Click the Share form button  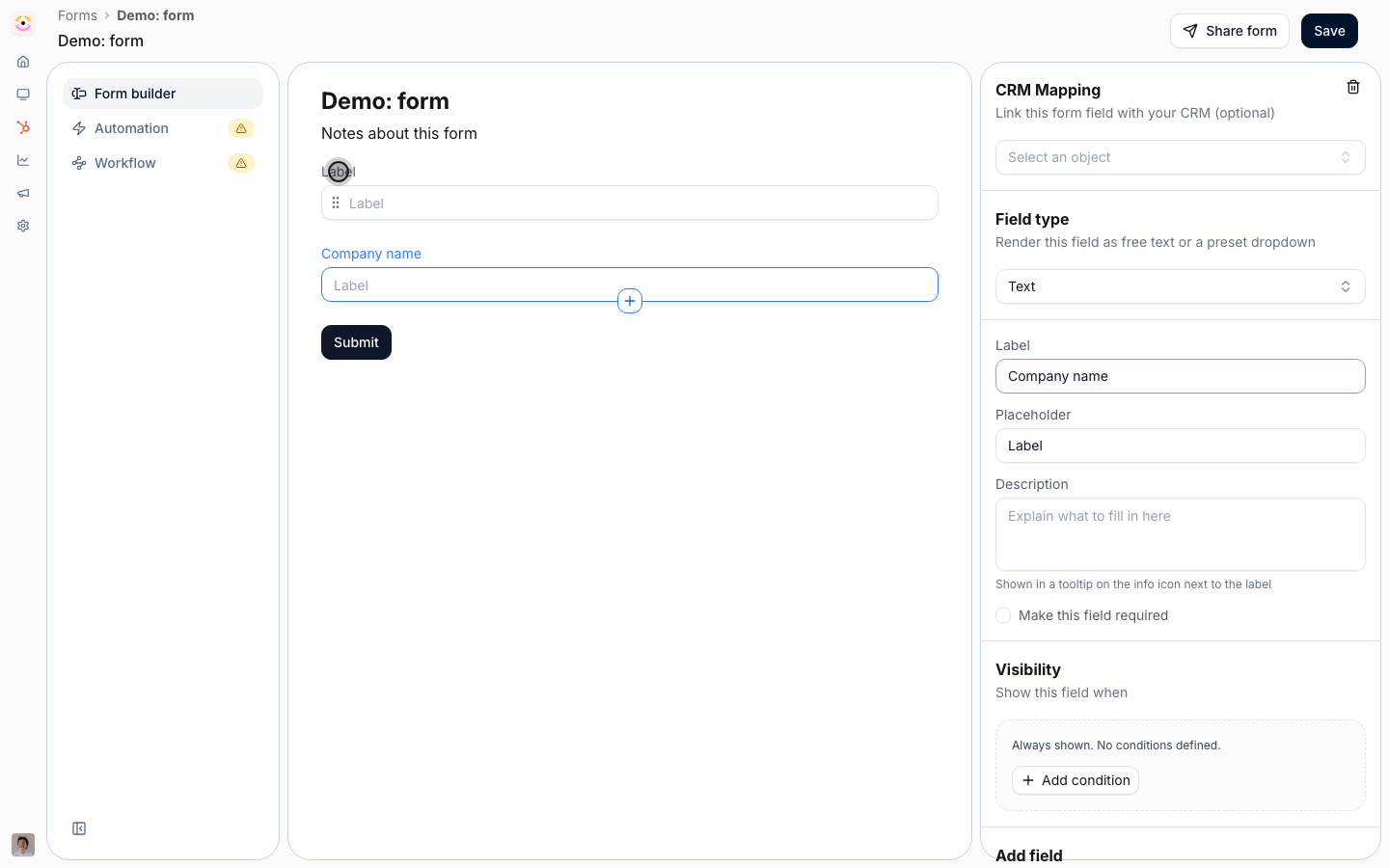[x=1230, y=31]
